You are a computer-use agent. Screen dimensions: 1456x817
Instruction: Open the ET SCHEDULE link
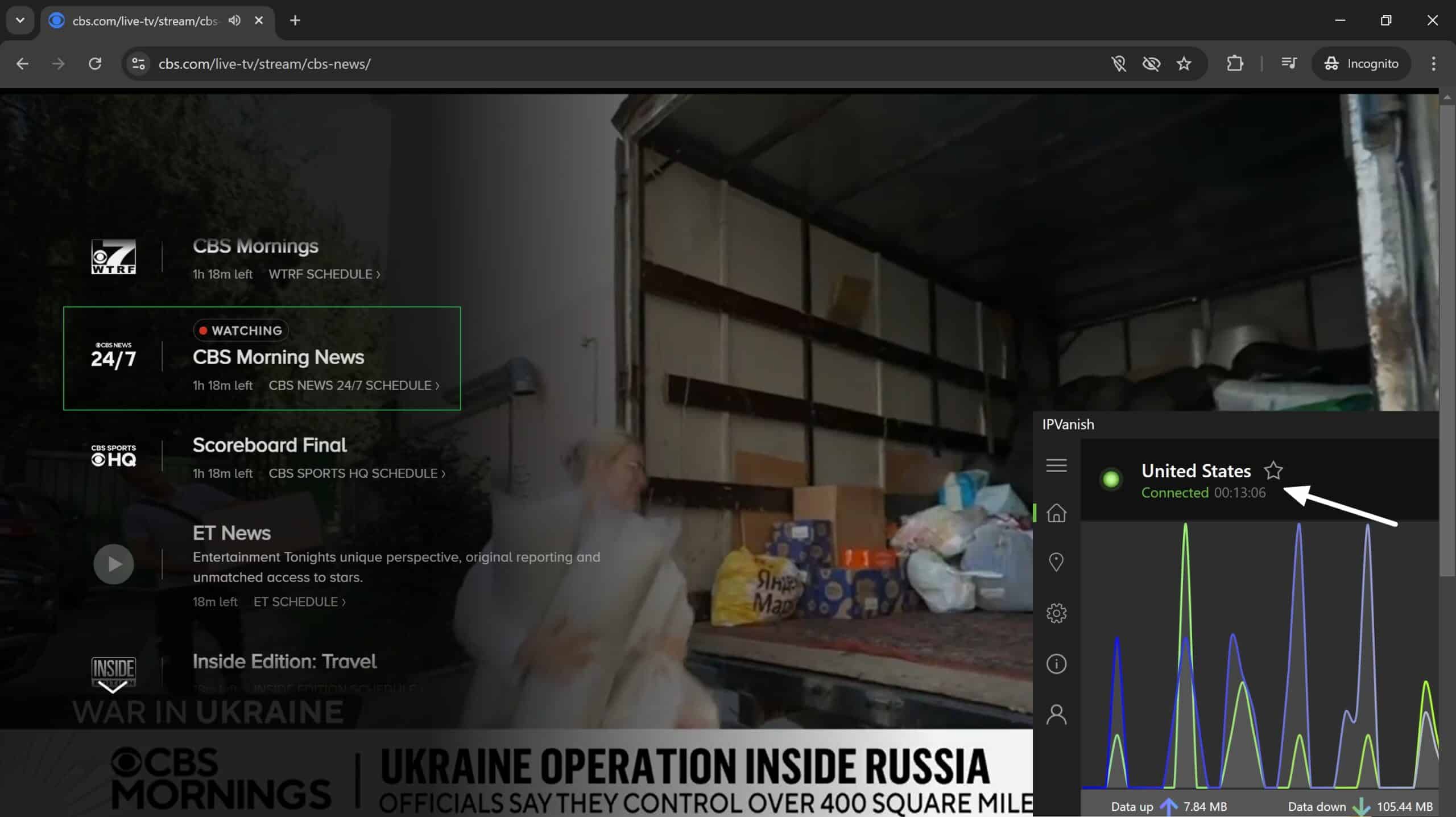299,602
